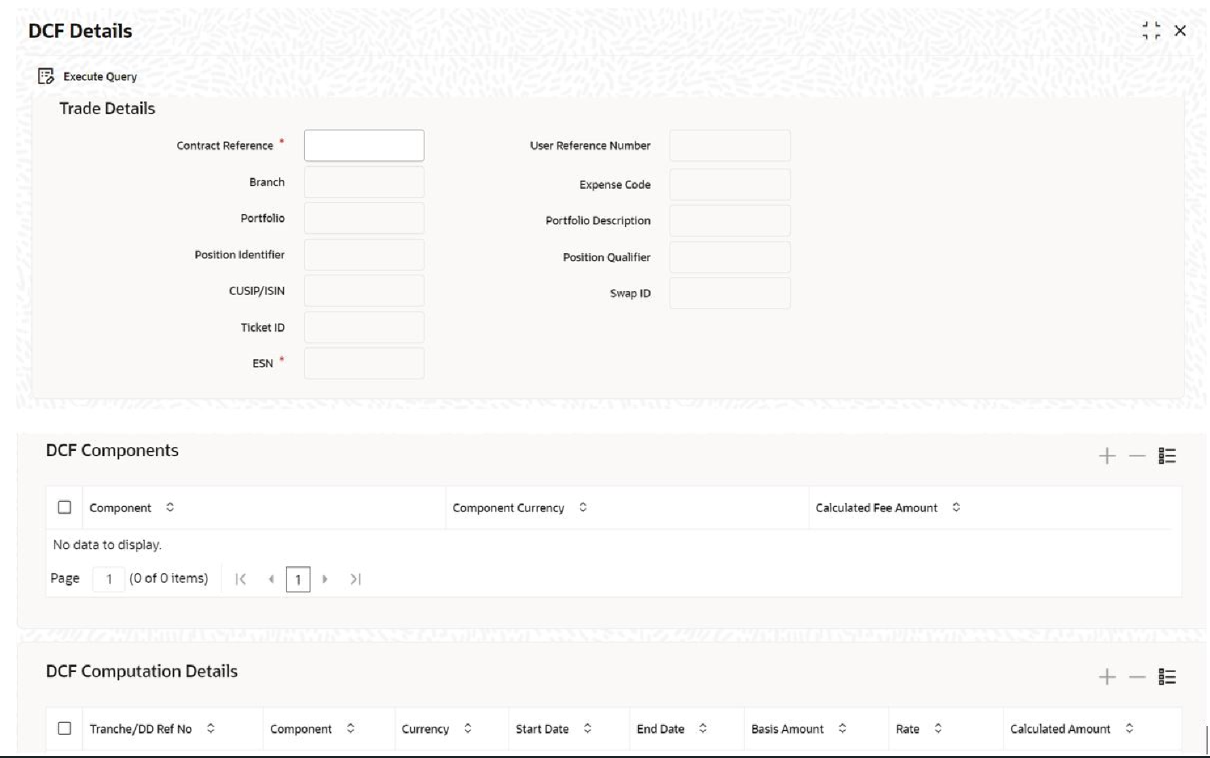Sort by End Date column

coord(702,729)
